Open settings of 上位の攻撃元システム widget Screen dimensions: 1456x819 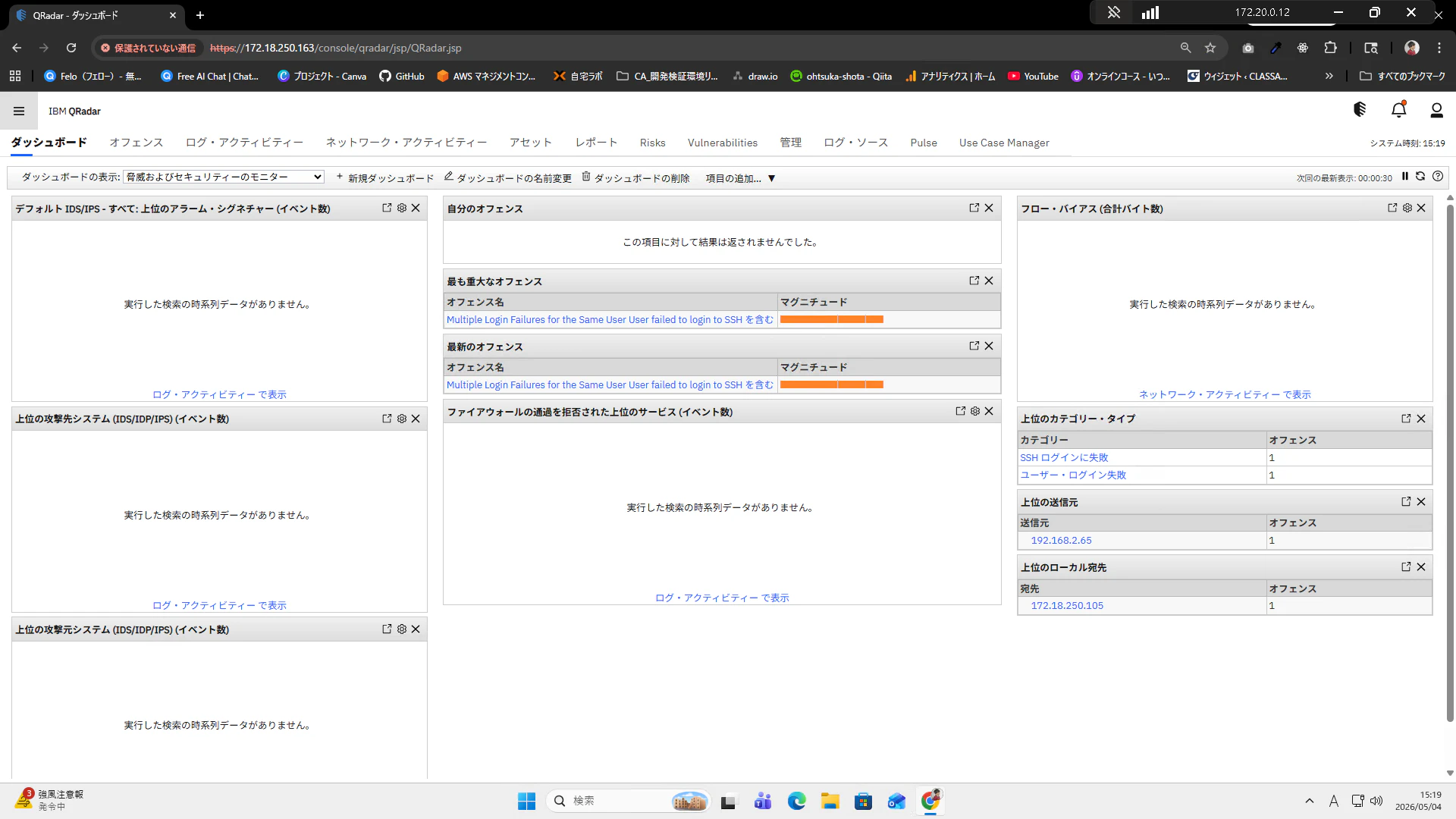pos(402,629)
